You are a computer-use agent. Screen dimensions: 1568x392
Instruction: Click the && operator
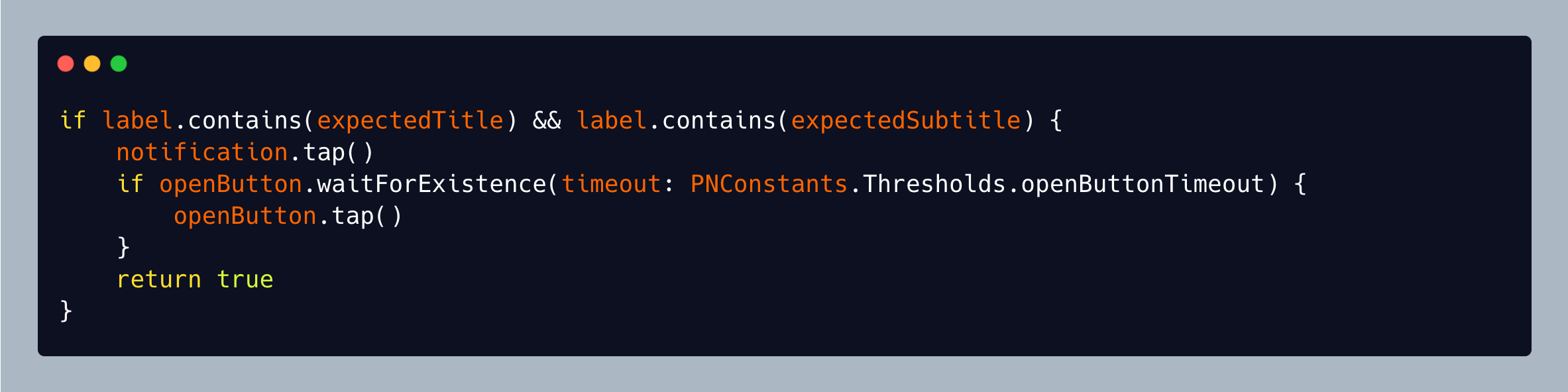point(547,121)
